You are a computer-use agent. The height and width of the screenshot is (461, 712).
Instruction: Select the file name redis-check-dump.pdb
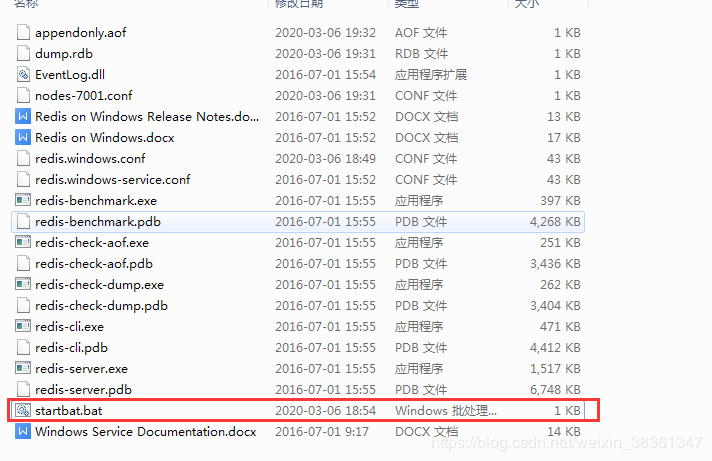[x=102, y=306]
